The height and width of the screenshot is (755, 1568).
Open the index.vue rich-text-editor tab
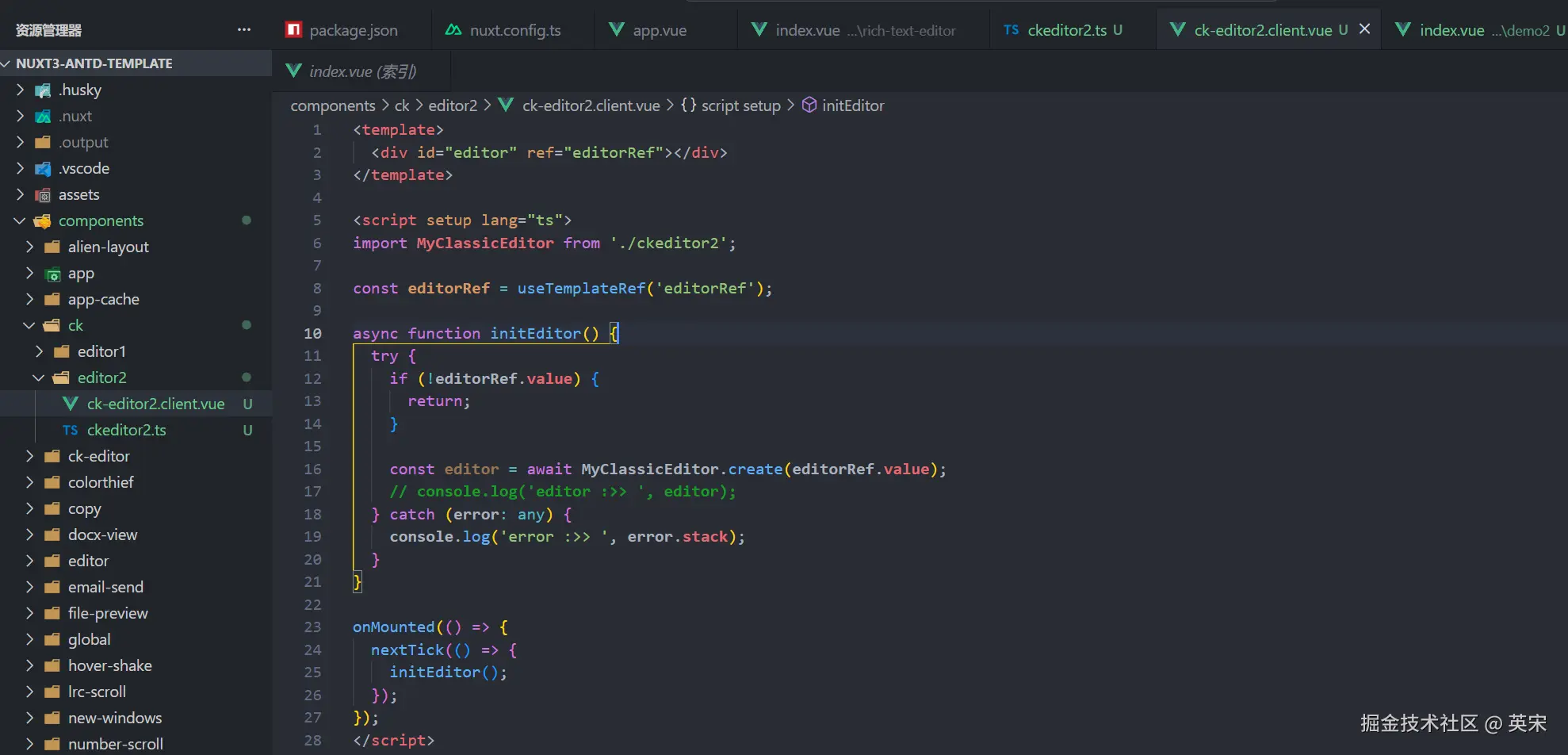(x=863, y=30)
